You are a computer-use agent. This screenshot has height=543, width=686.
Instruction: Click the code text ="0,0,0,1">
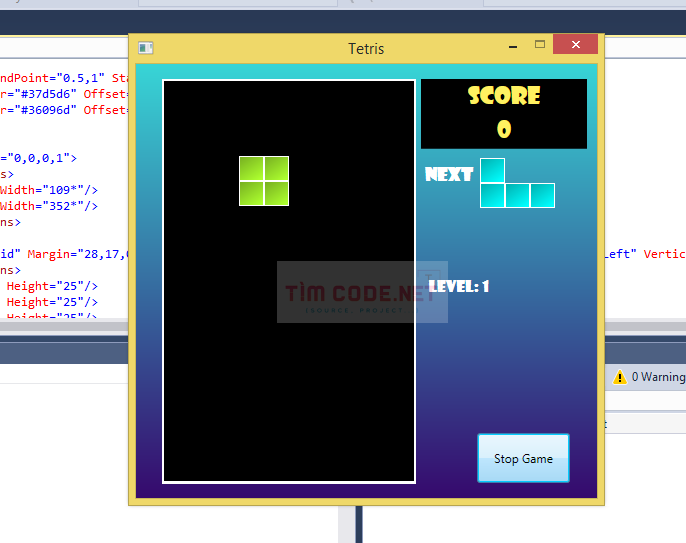(38, 158)
